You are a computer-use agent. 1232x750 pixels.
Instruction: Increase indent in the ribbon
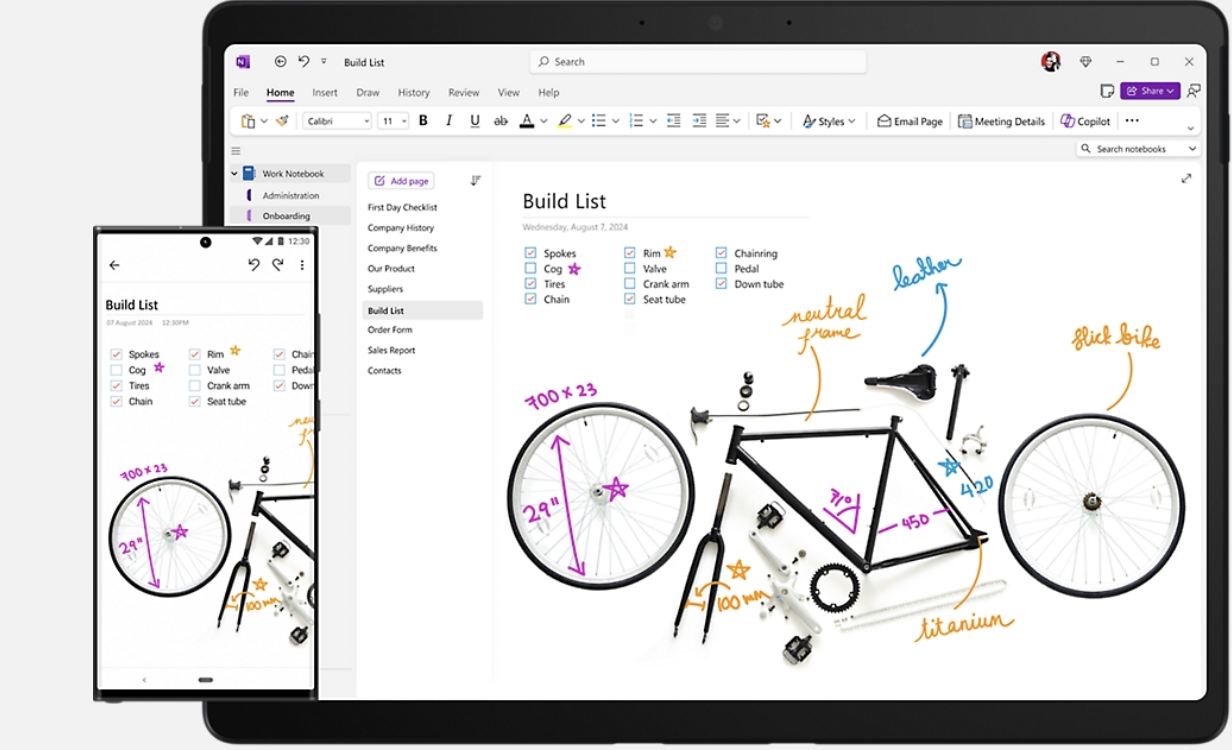tap(699, 121)
